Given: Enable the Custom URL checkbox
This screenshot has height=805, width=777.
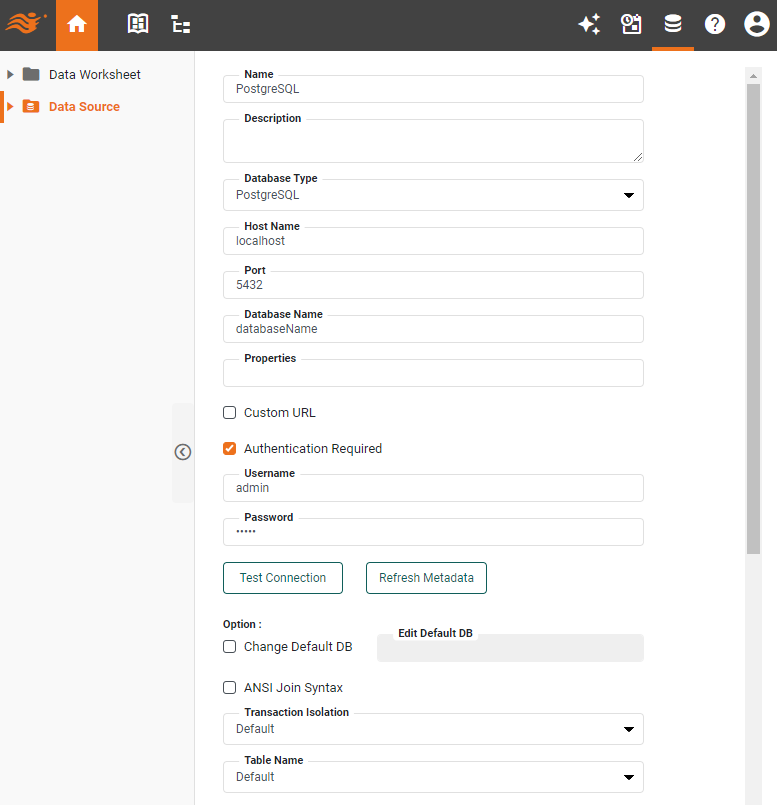Looking at the screenshot, I should click(x=229, y=412).
